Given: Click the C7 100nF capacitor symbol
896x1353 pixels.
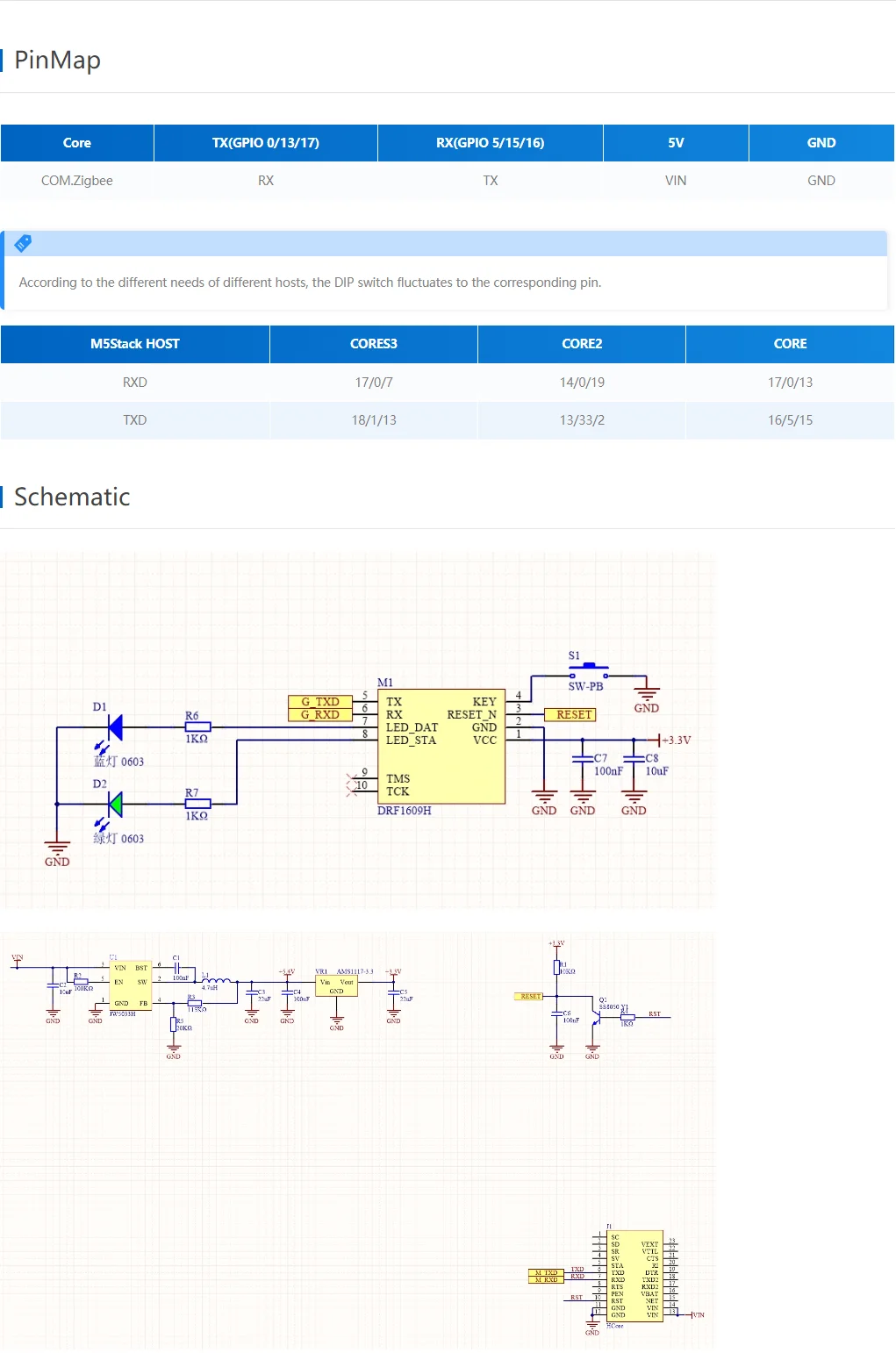Looking at the screenshot, I should click(x=583, y=760).
